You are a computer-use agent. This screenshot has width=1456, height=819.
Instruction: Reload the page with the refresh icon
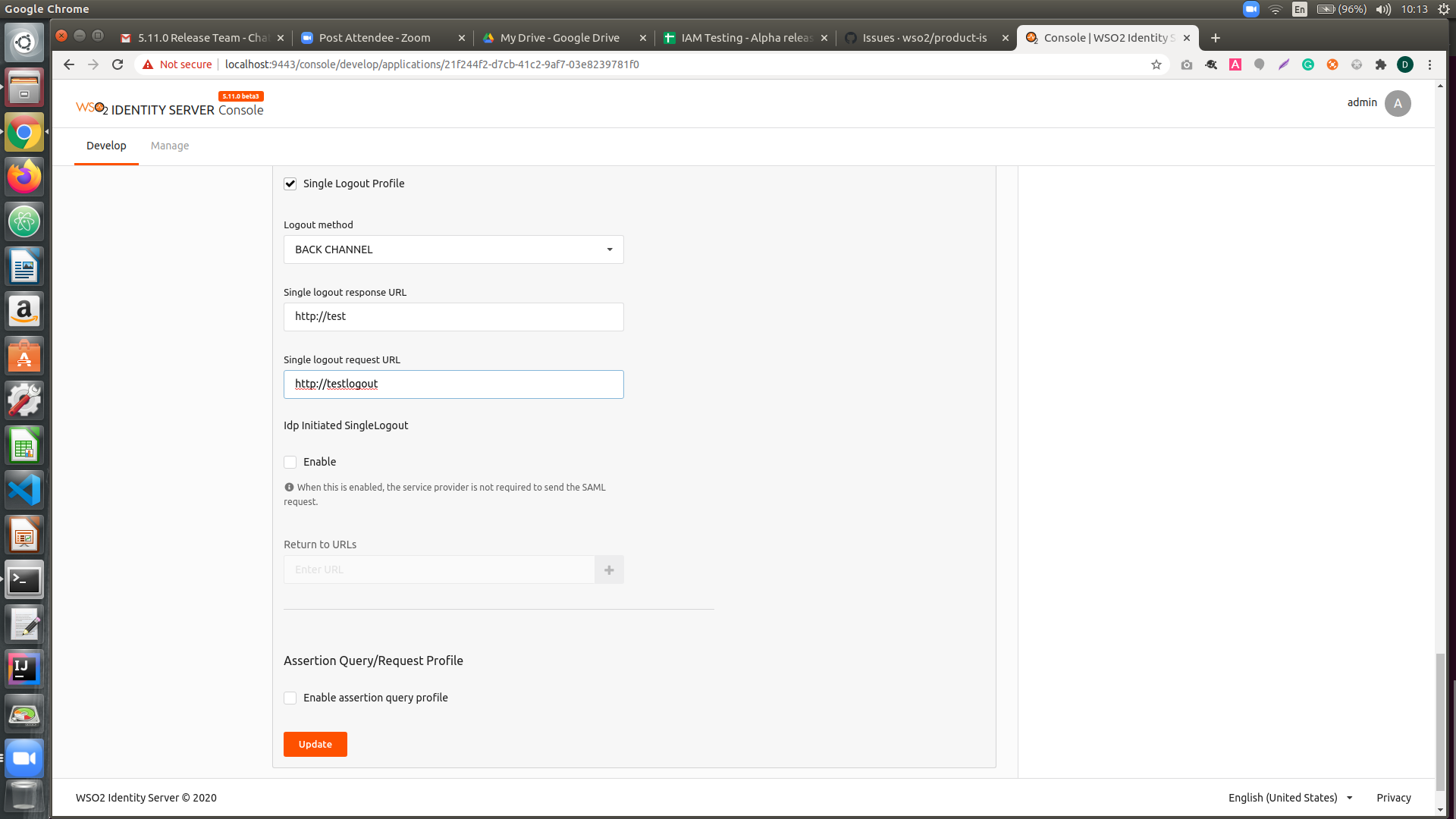pyautogui.click(x=118, y=64)
